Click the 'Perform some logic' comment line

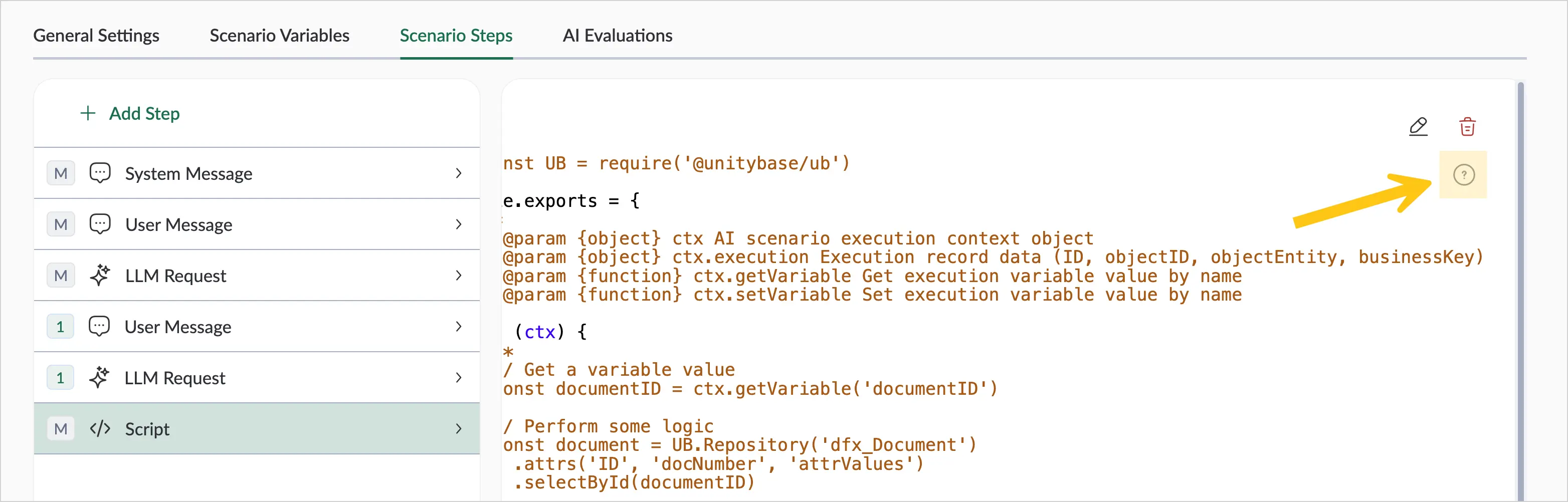(608, 426)
